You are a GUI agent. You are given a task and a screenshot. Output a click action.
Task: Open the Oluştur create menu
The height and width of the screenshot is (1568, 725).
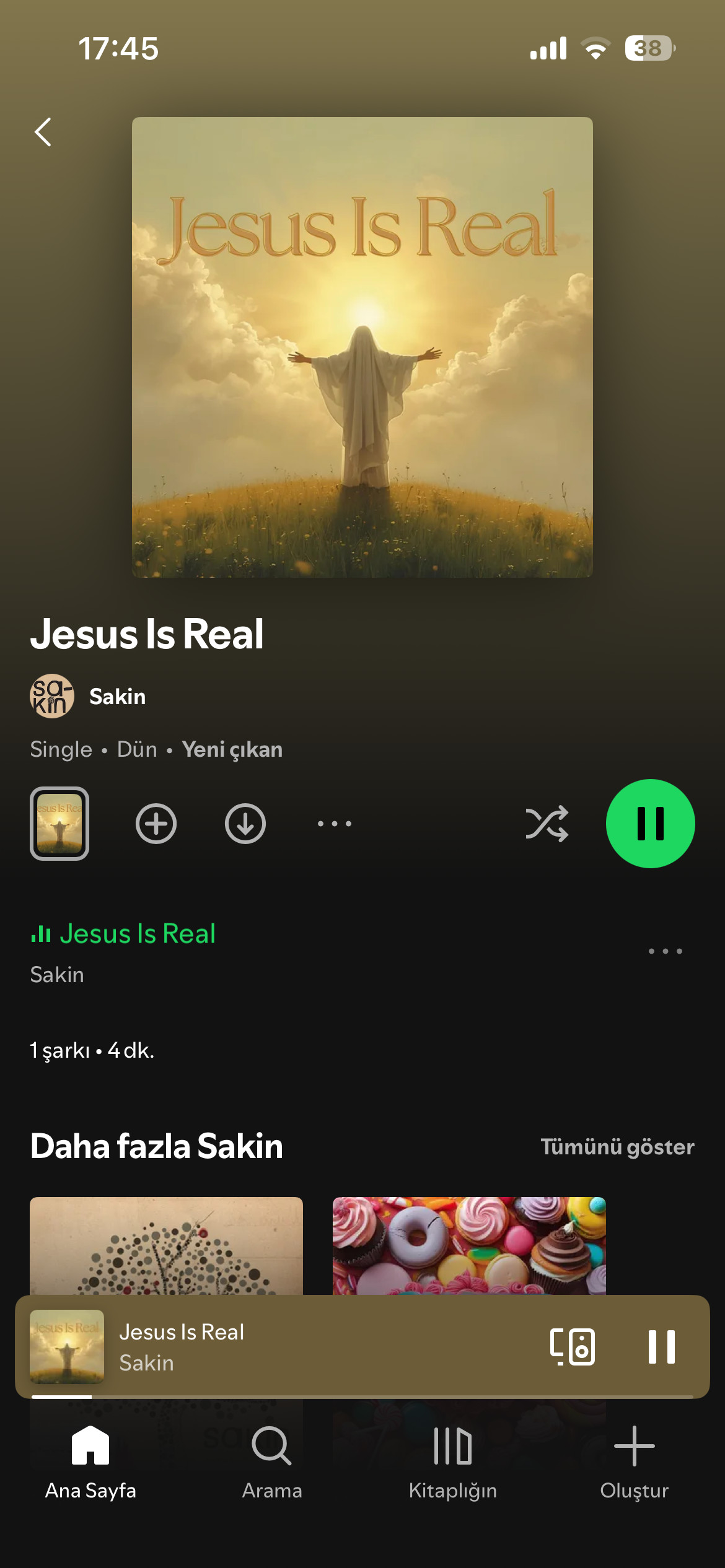634,1463
